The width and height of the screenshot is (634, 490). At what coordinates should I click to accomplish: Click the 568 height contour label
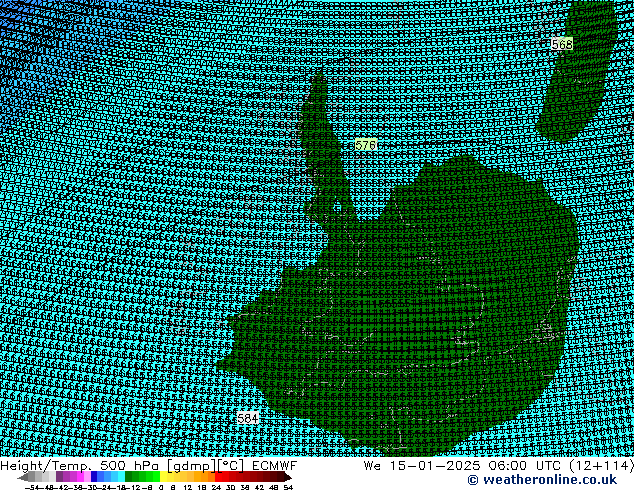click(562, 44)
